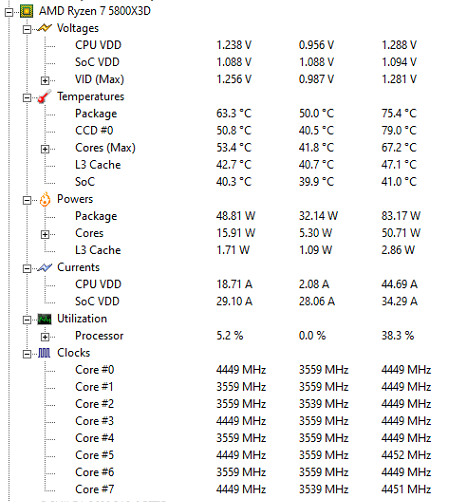Select the Currents group label

point(78,267)
